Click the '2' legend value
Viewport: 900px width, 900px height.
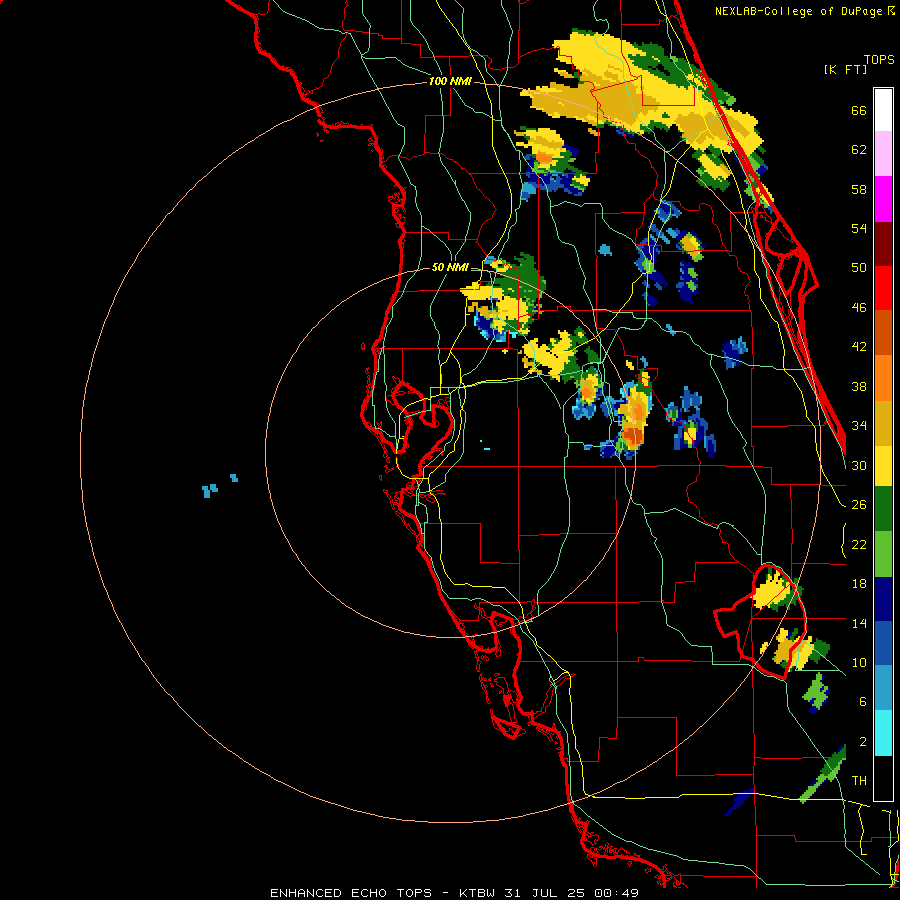[x=863, y=742]
